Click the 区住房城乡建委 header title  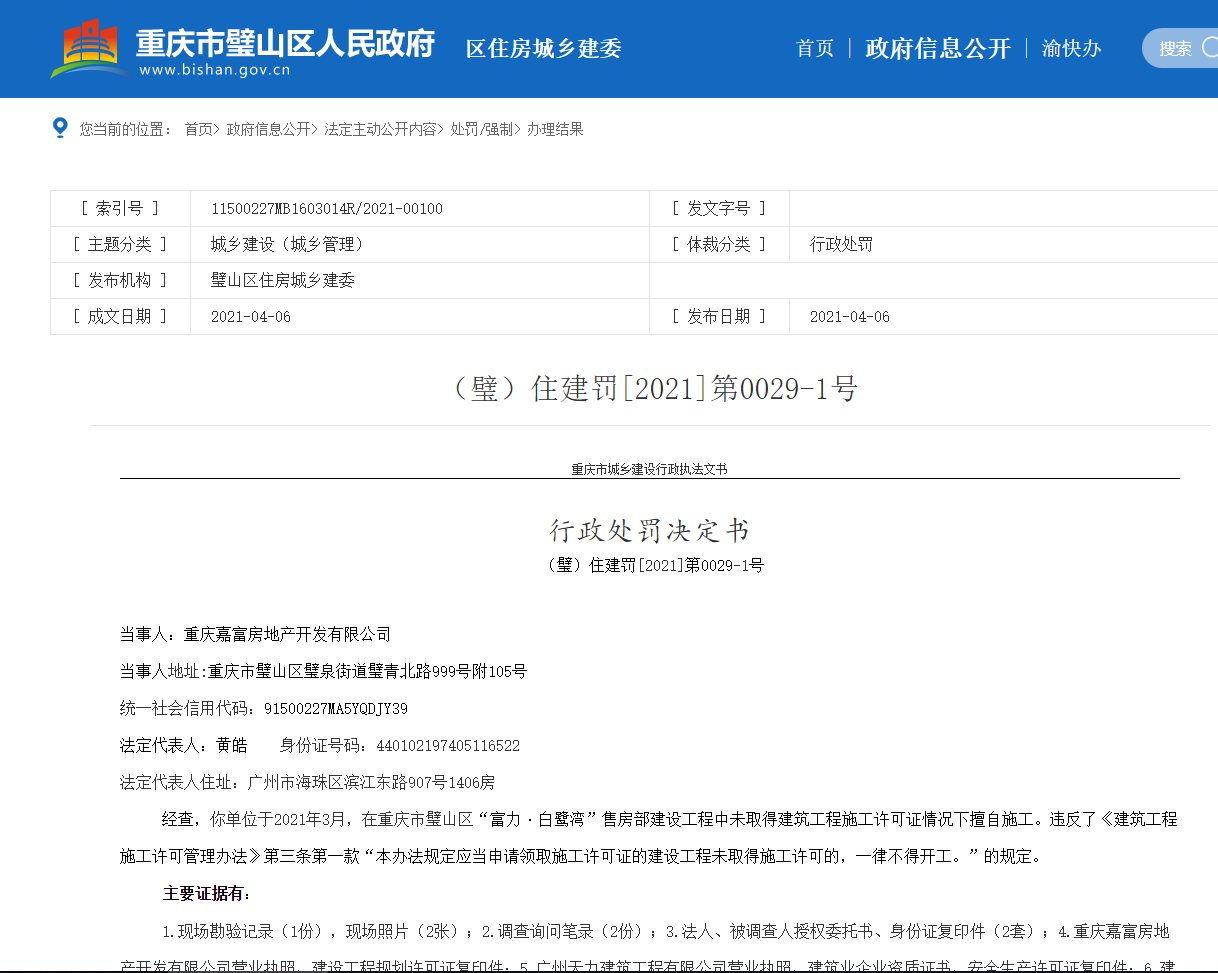543,48
